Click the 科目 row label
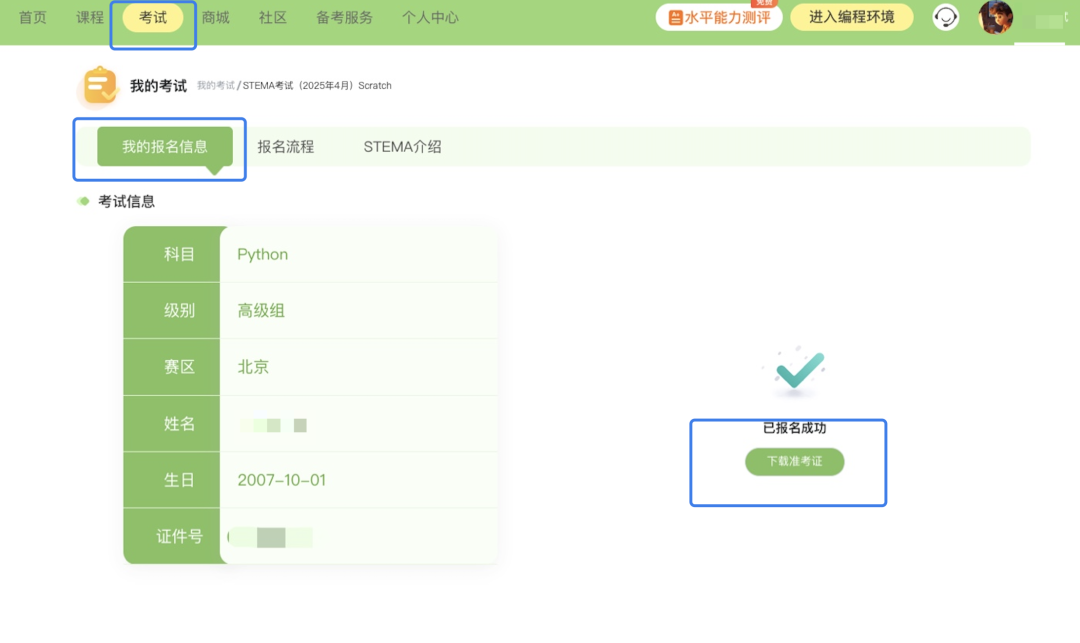The width and height of the screenshot is (1080, 643). pos(179,255)
